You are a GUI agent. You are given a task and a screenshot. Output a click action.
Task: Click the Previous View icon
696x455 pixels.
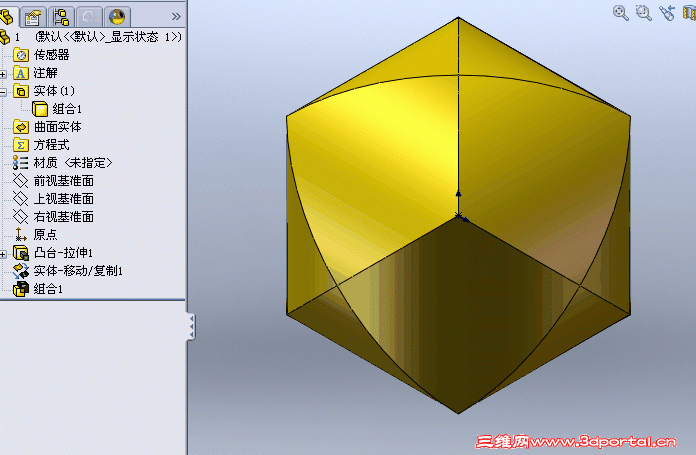[667, 13]
